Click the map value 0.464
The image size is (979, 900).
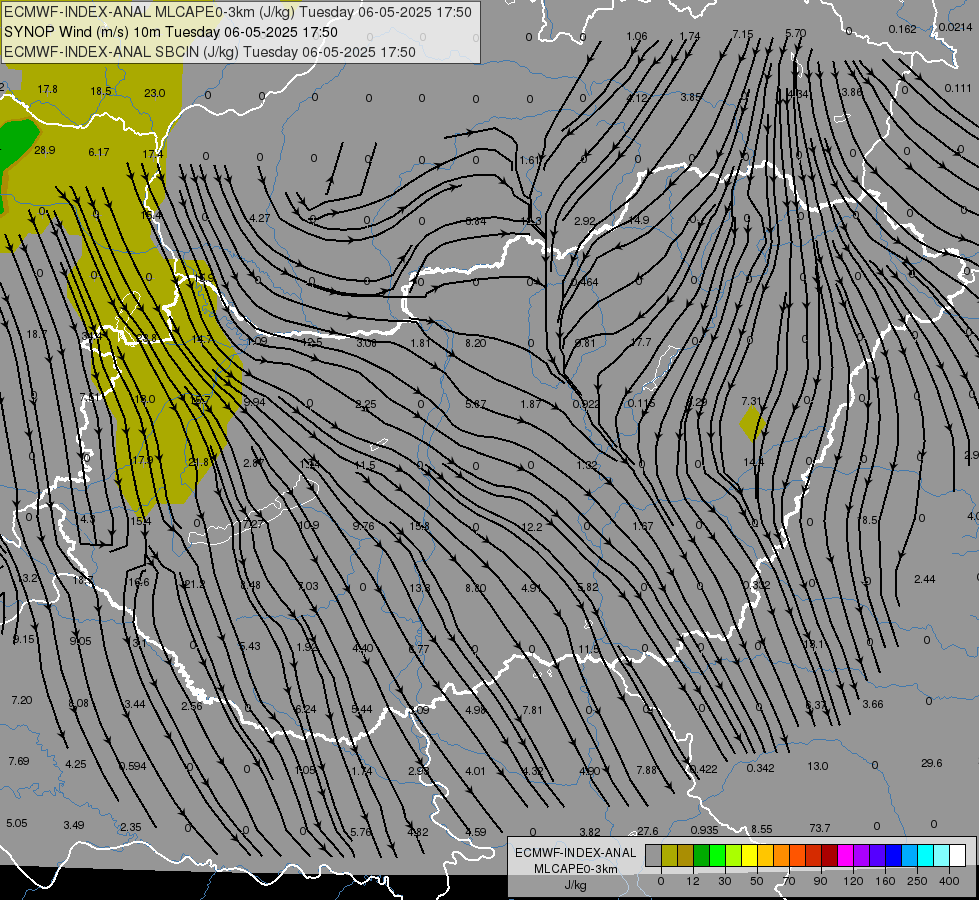584,282
